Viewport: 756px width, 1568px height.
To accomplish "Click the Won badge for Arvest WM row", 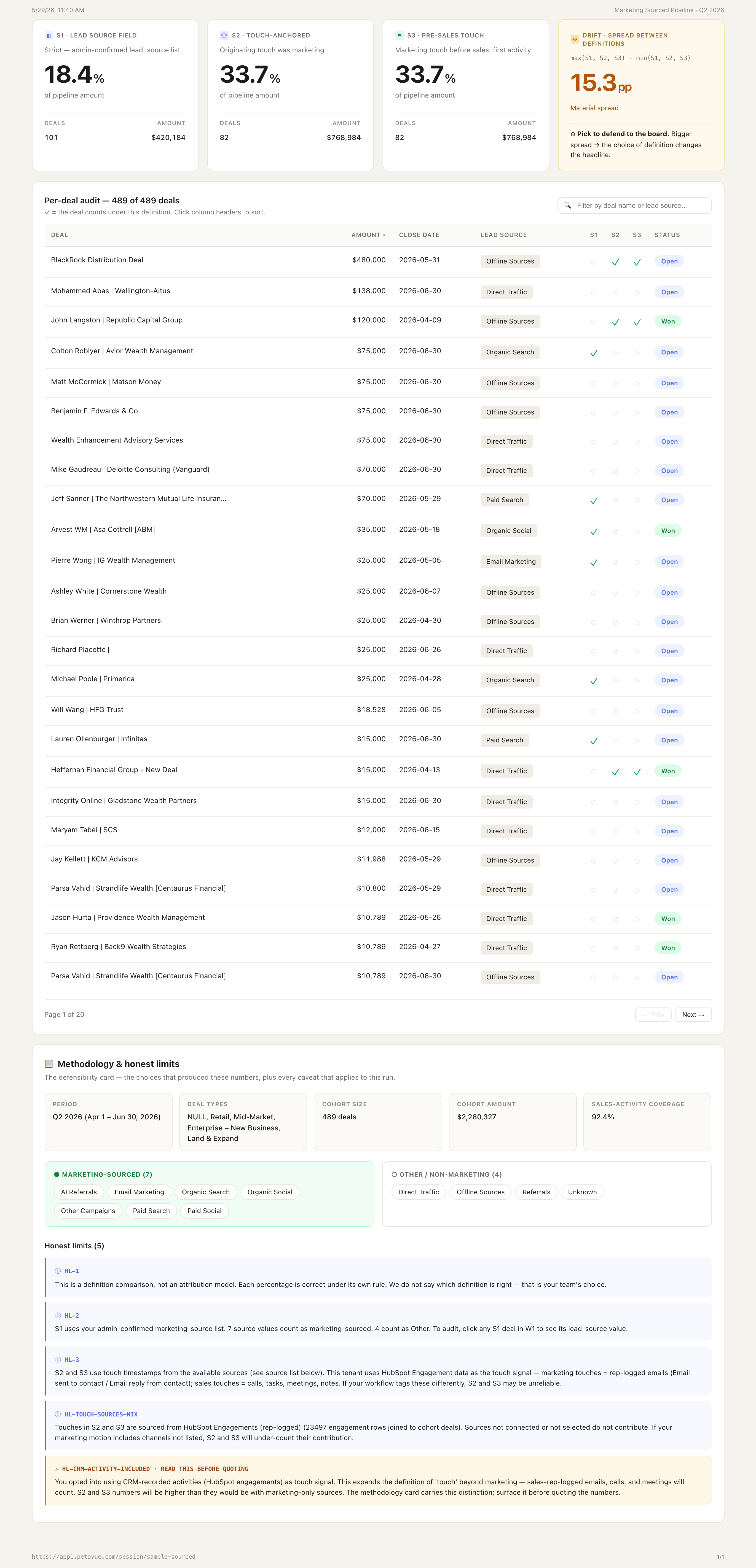I will (668, 531).
